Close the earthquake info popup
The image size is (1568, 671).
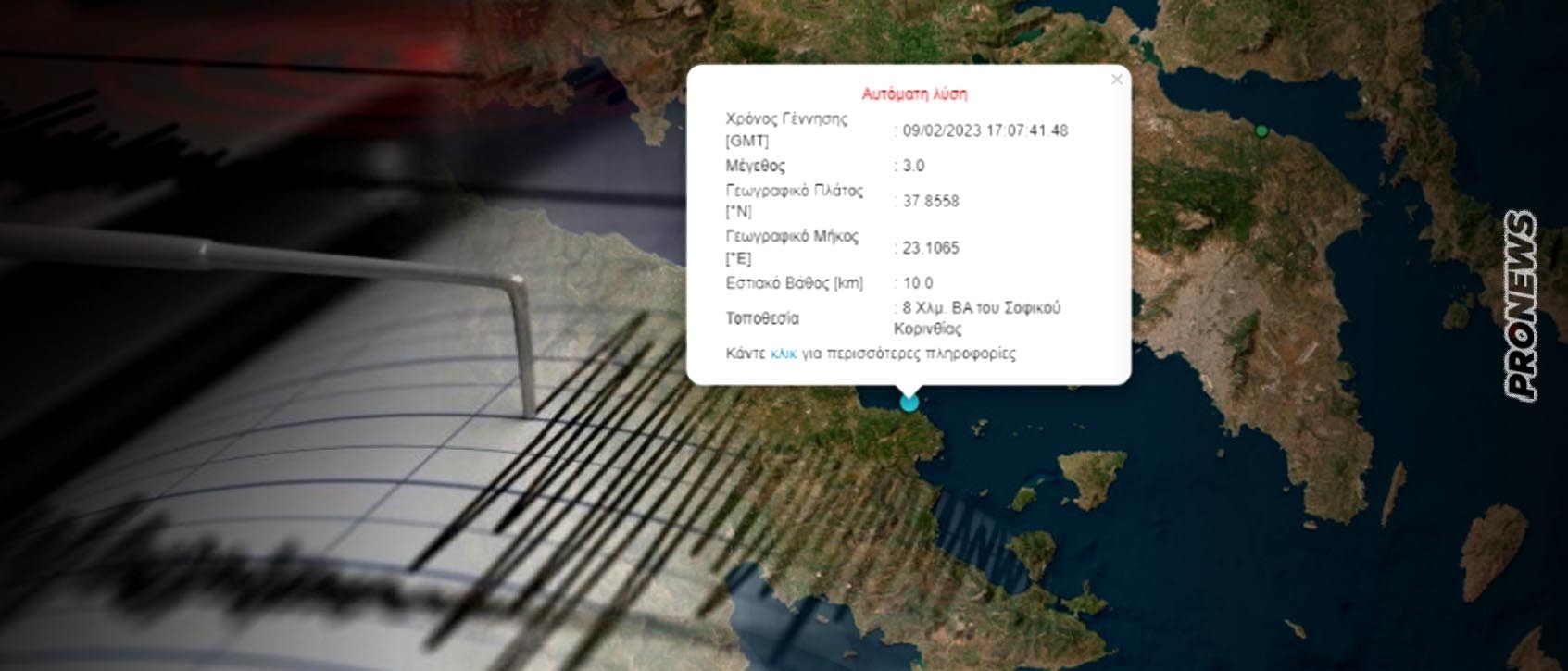(x=1116, y=80)
